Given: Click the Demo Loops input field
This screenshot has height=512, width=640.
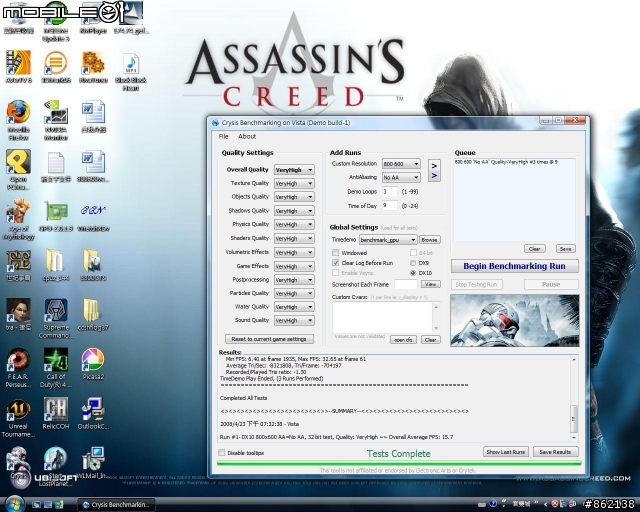Looking at the screenshot, I should pyautogui.click(x=389, y=191).
